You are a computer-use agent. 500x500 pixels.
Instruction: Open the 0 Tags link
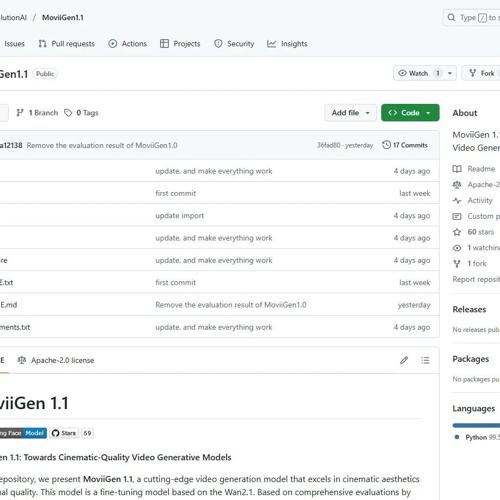tap(81, 113)
